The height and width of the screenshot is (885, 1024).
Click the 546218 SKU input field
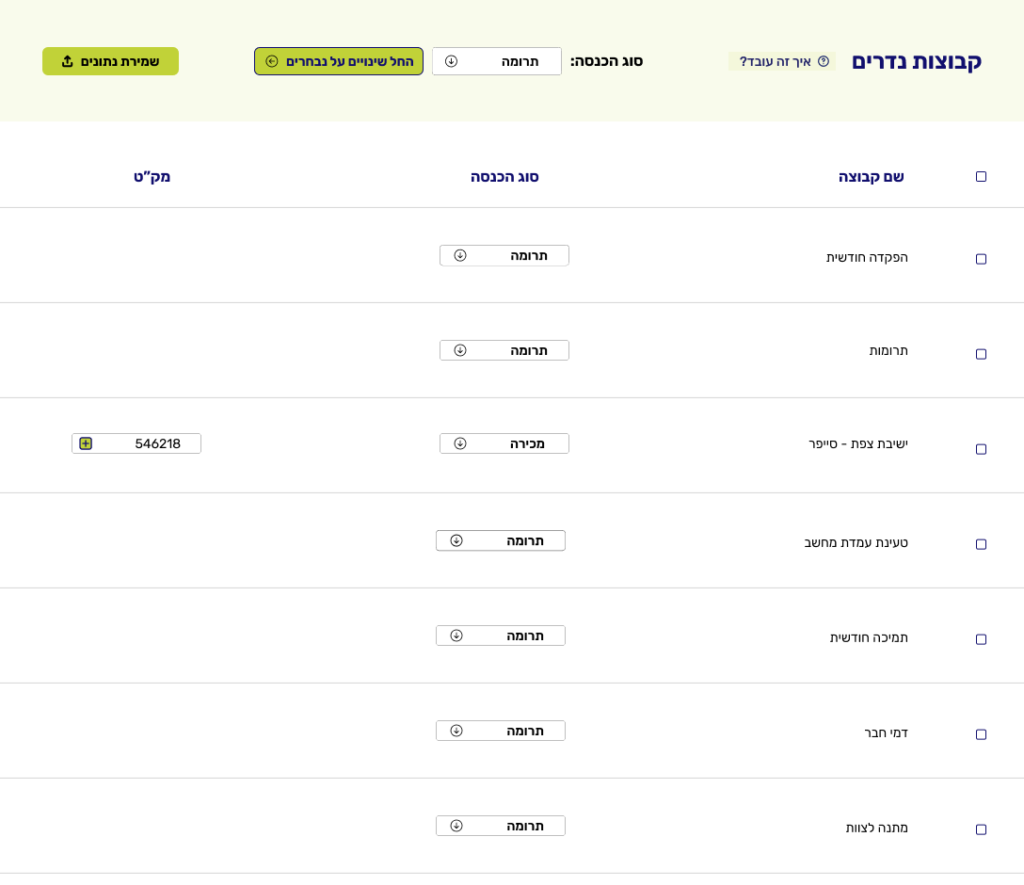coord(150,443)
